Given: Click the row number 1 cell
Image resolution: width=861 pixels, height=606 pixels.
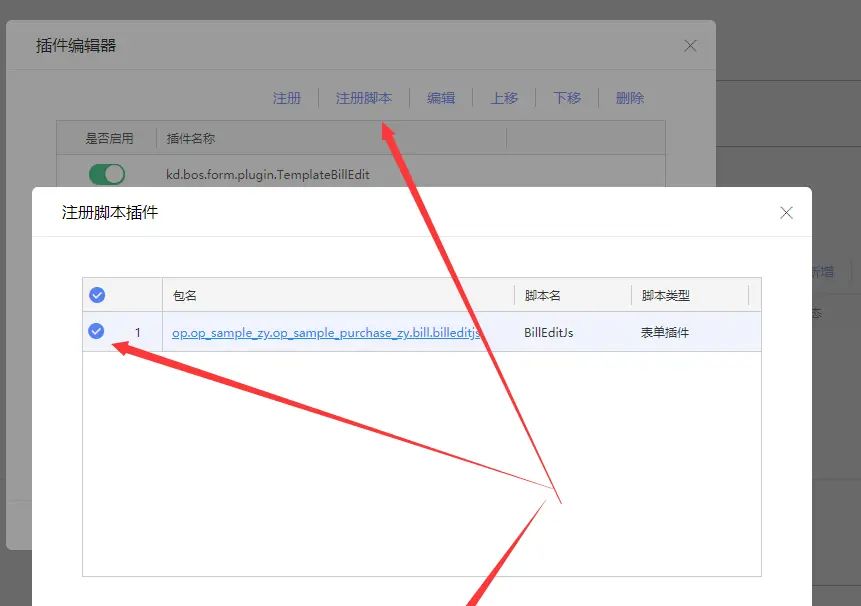Looking at the screenshot, I should pyautogui.click(x=138, y=333).
